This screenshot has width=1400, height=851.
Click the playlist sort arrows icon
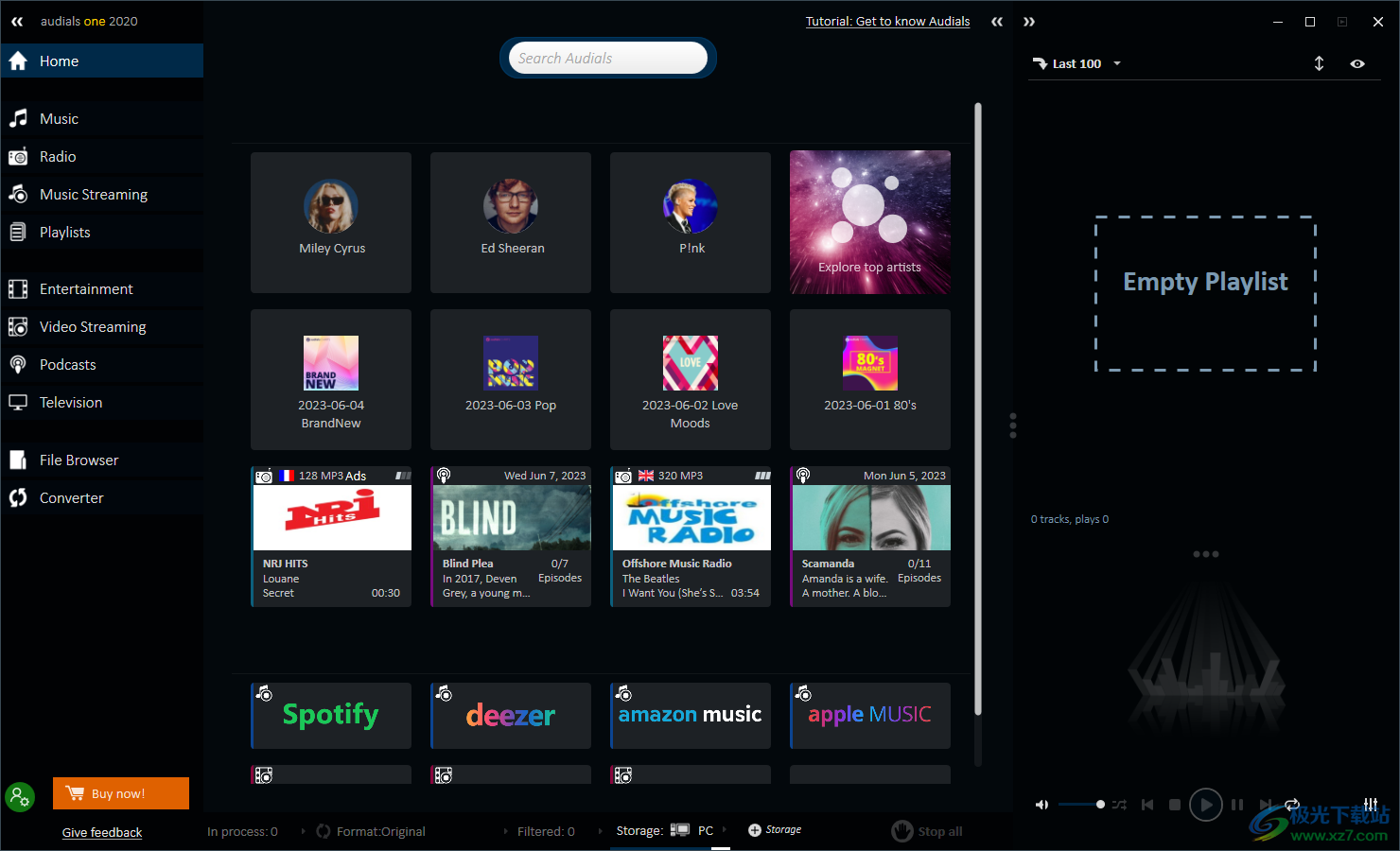tap(1319, 63)
